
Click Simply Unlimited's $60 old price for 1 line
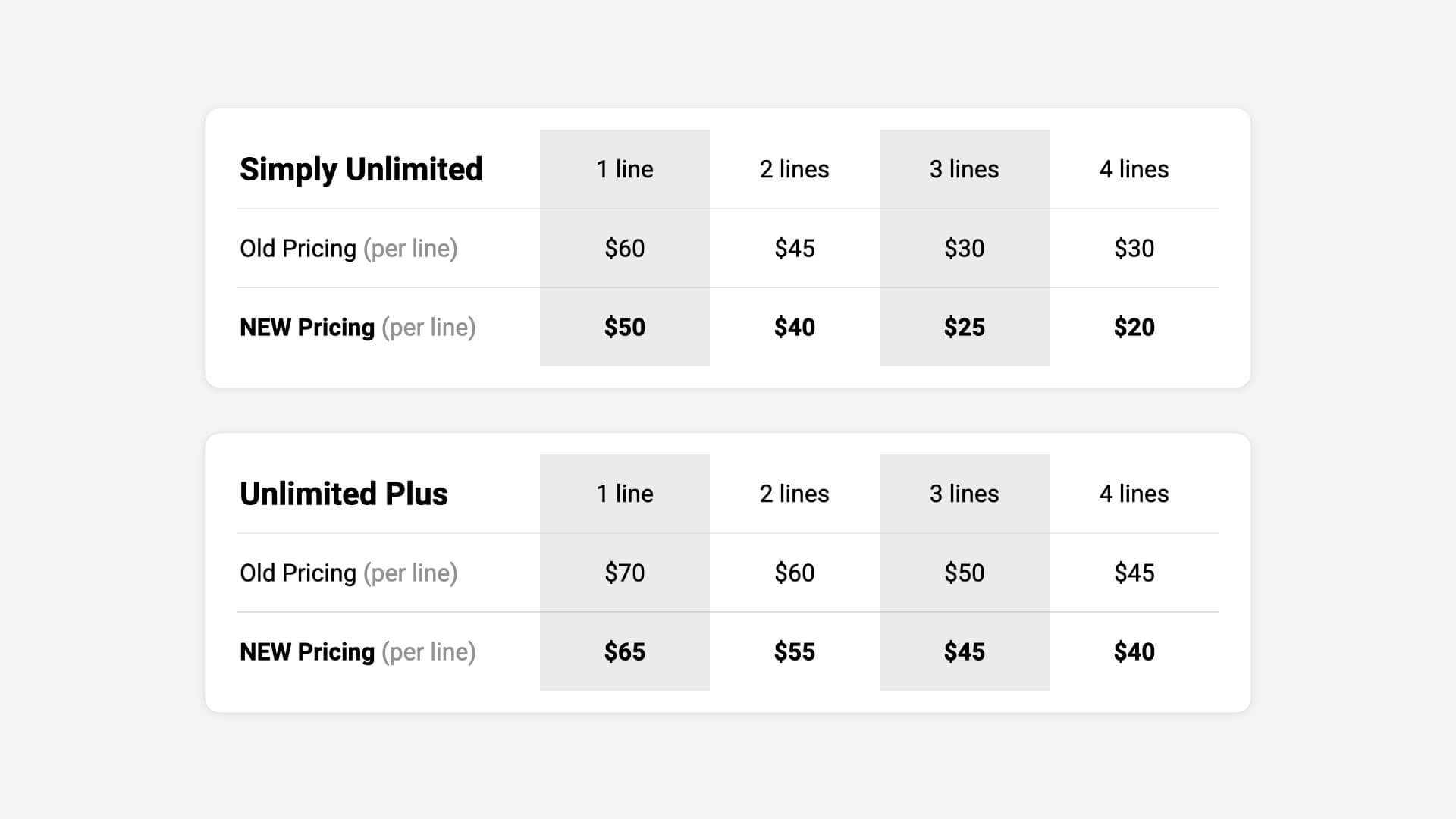click(x=624, y=249)
